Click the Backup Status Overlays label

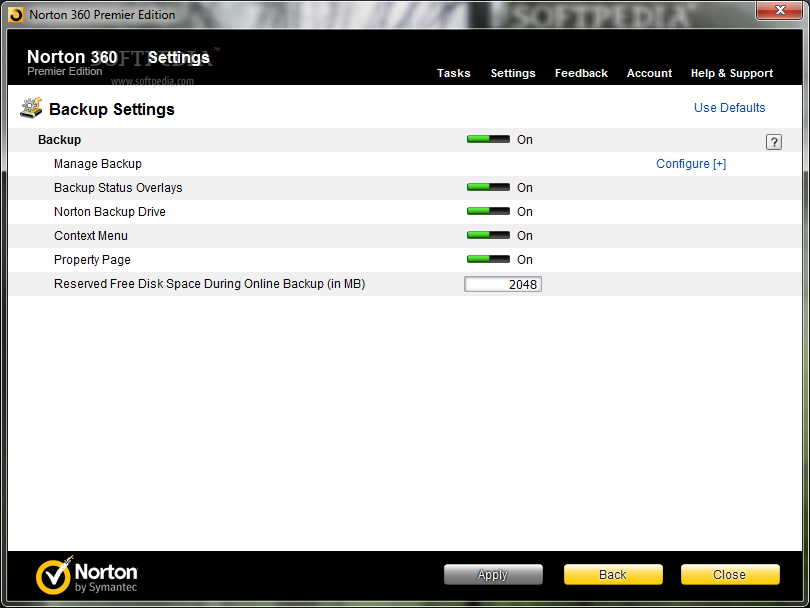pyautogui.click(x=118, y=188)
